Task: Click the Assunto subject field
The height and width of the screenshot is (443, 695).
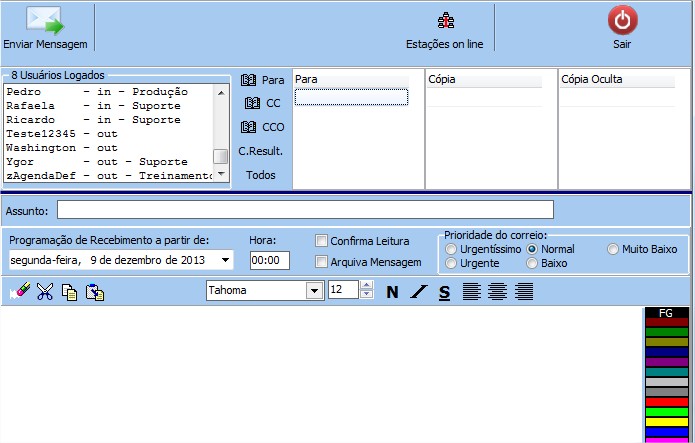Action: (305, 210)
